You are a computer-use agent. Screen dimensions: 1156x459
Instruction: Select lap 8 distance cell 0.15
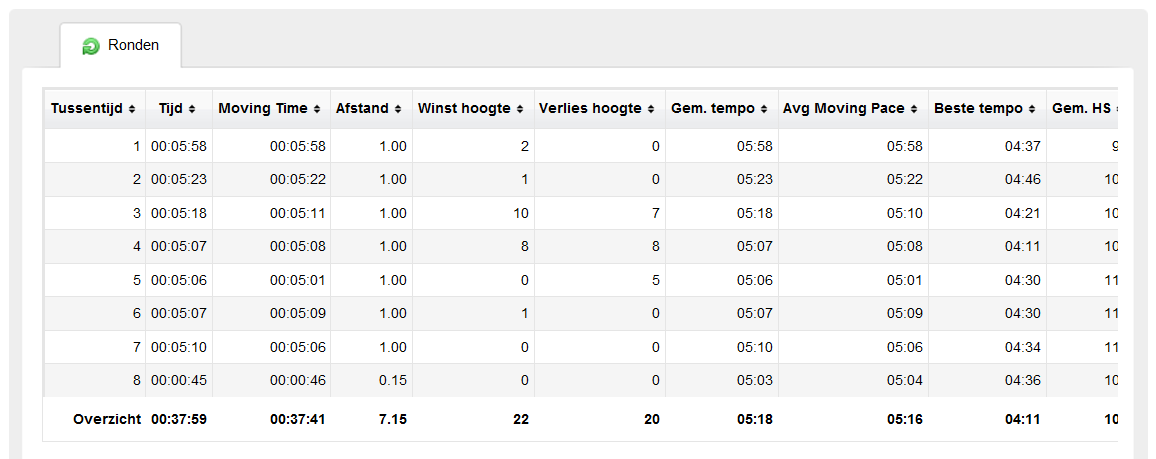392,380
